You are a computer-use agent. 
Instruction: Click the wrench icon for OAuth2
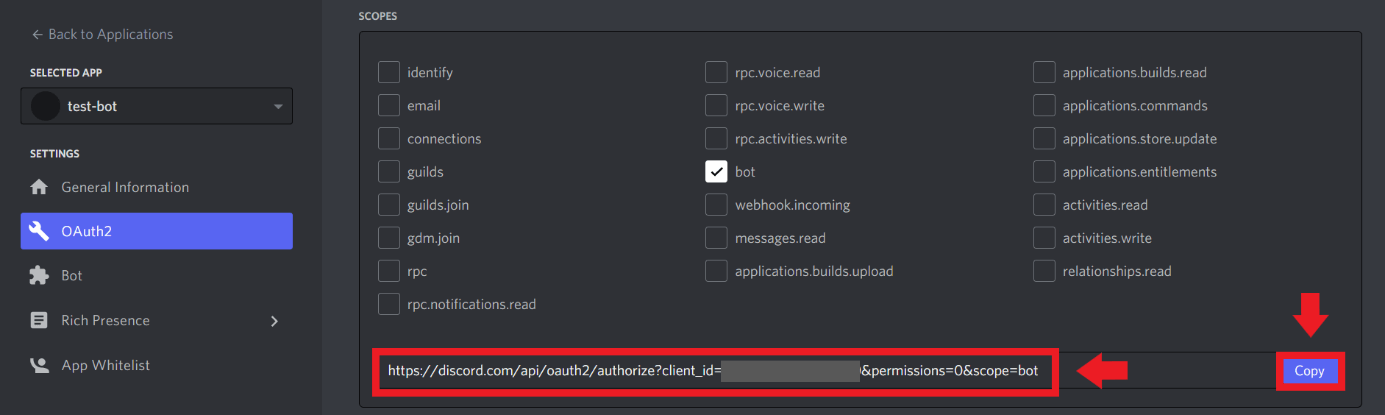tap(39, 231)
